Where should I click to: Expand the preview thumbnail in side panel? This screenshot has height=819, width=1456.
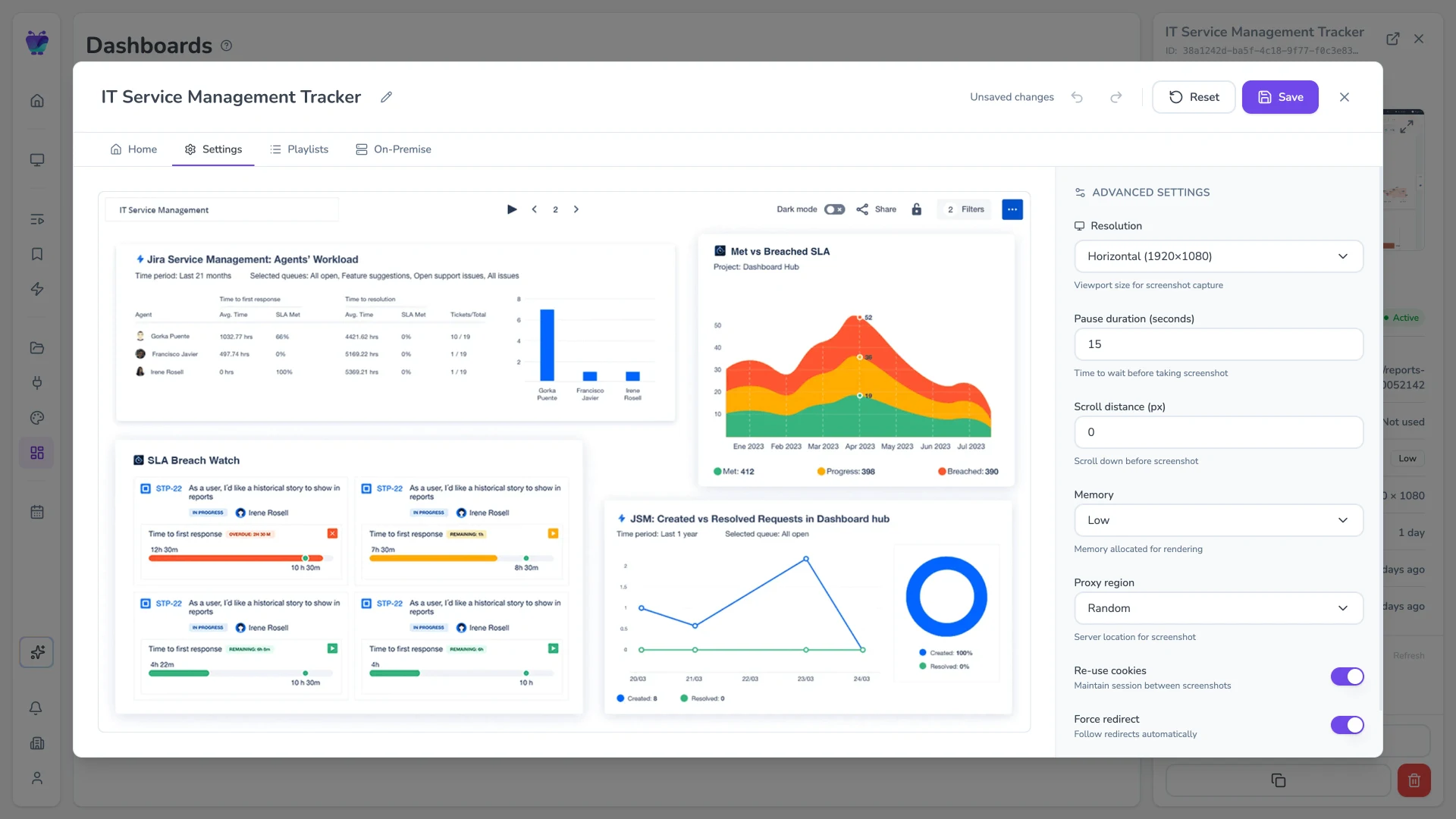pos(1407,127)
